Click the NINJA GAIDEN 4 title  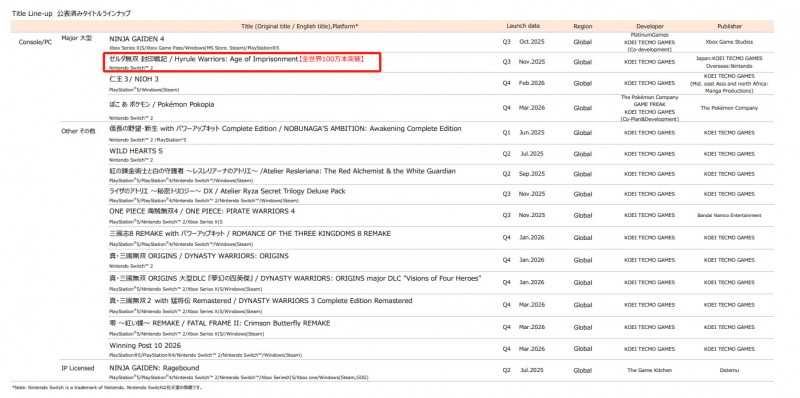pos(136,39)
